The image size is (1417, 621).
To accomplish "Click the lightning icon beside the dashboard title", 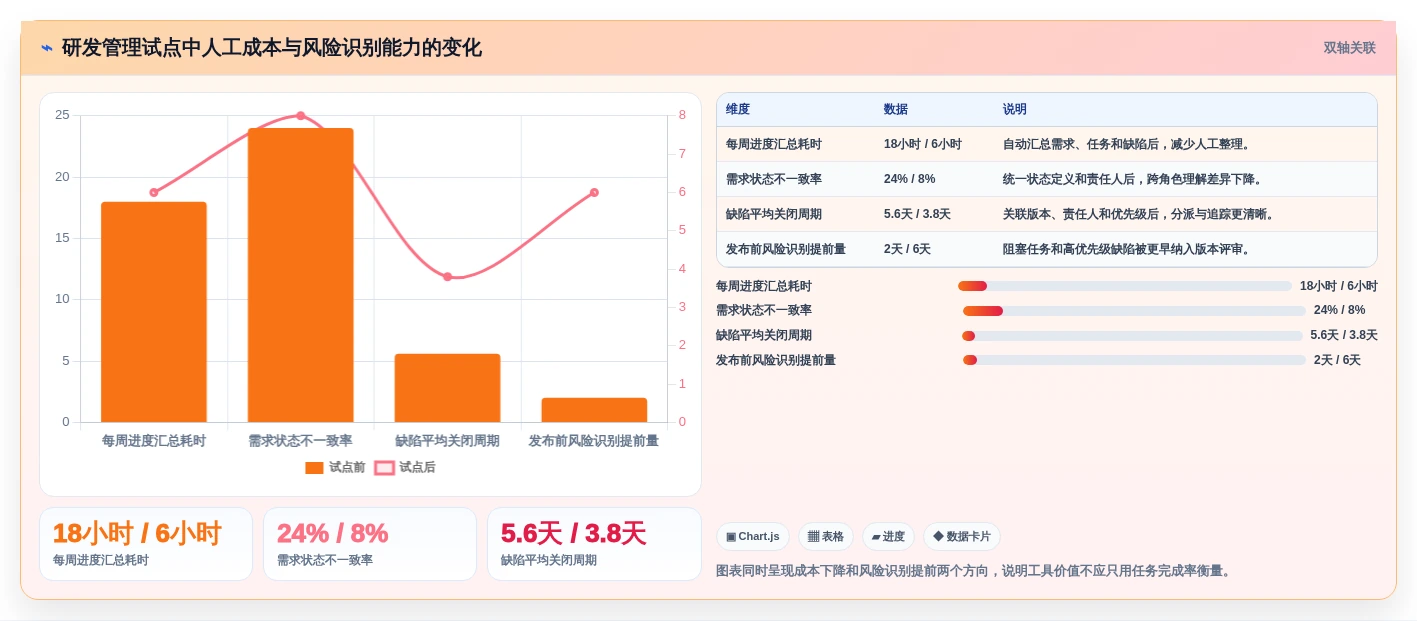I will point(46,48).
